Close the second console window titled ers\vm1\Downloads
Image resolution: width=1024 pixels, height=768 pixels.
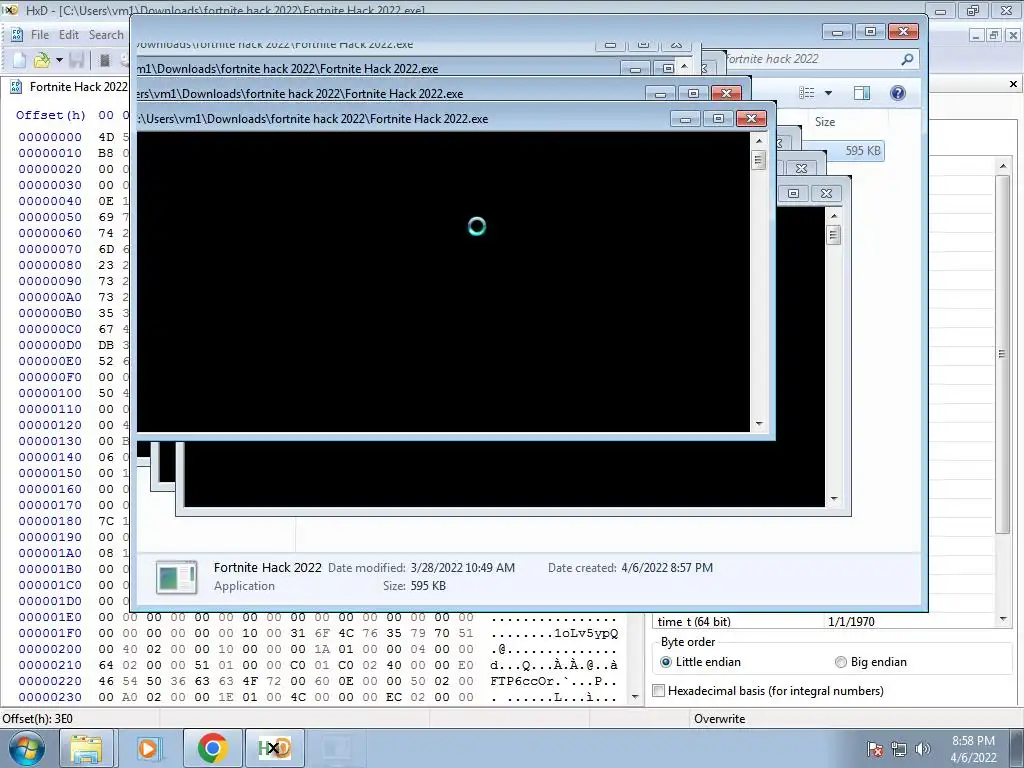pos(726,93)
